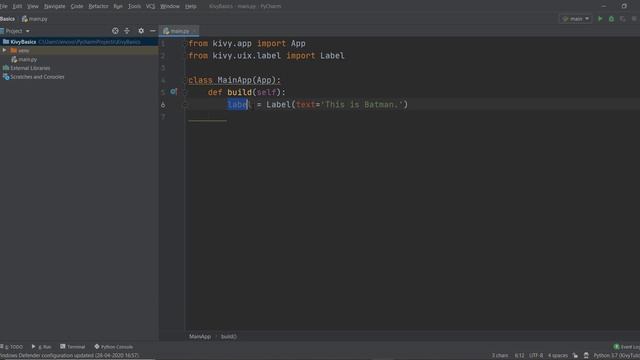Open the VCS menu
The height and width of the screenshot is (360, 640).
pos(151,6)
